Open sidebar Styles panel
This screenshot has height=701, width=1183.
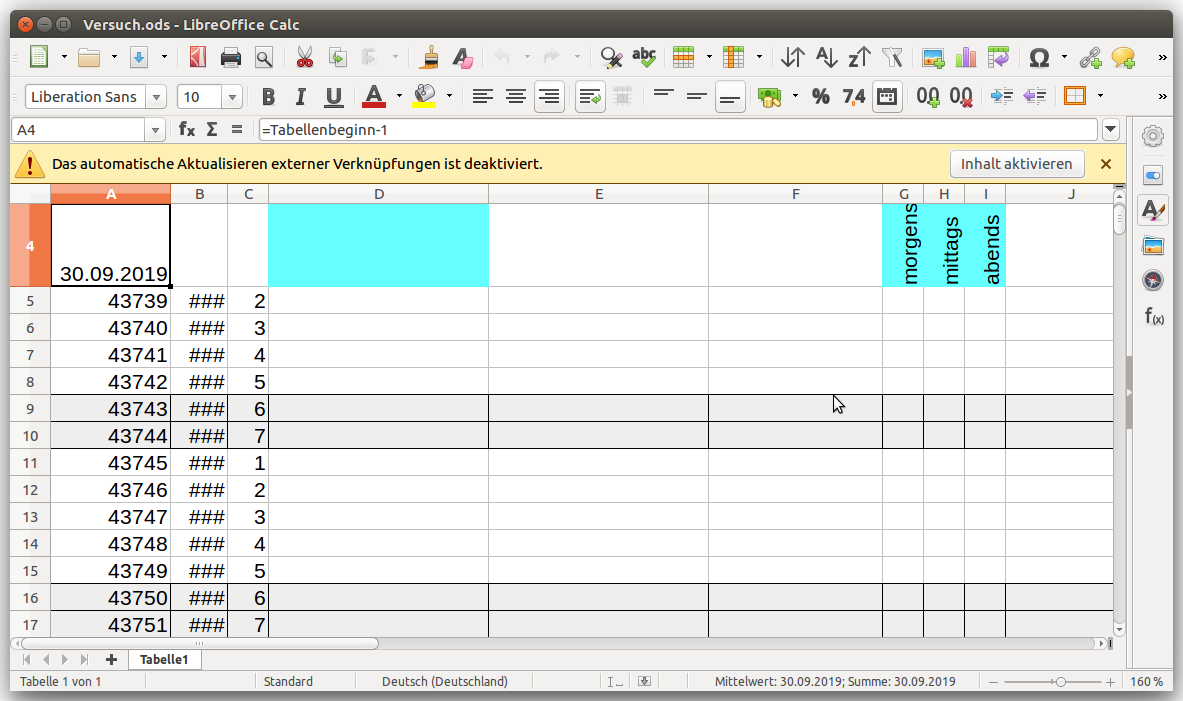pos(1153,210)
